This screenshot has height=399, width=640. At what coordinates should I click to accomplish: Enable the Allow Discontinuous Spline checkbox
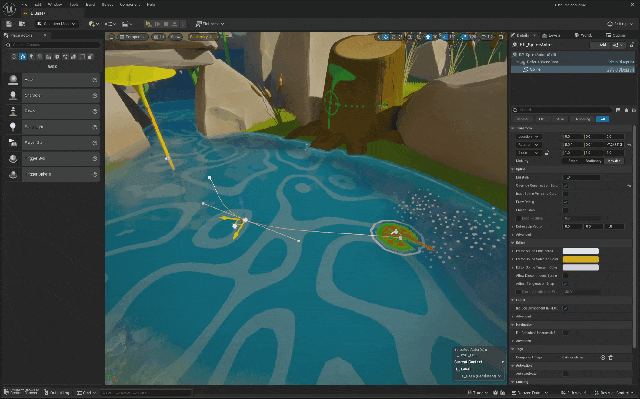[x=566, y=276]
